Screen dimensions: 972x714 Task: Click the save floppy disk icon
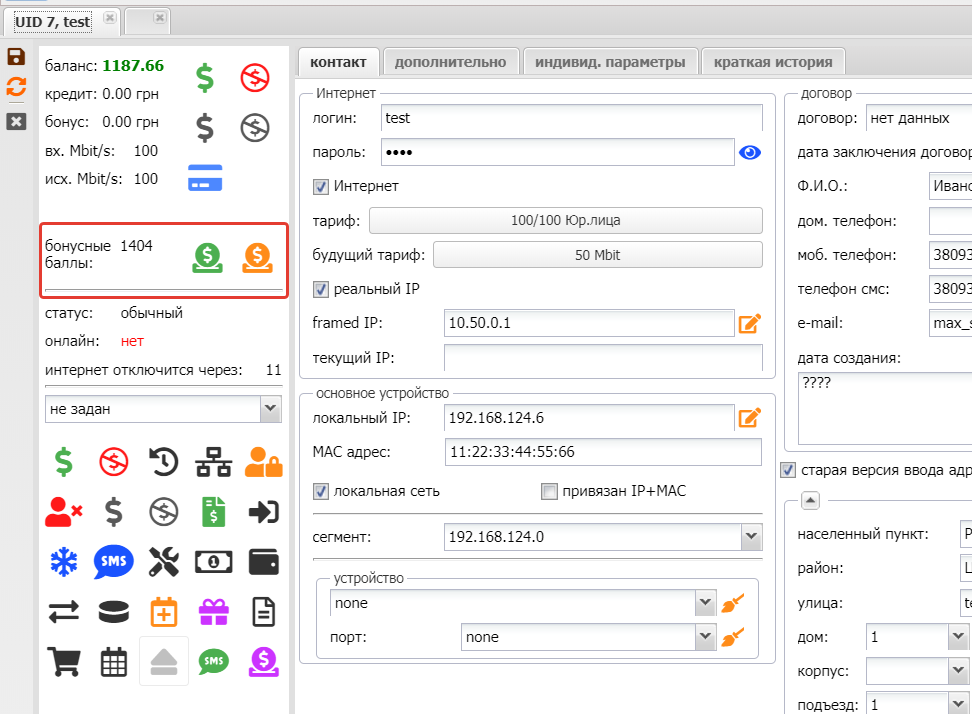[16, 57]
